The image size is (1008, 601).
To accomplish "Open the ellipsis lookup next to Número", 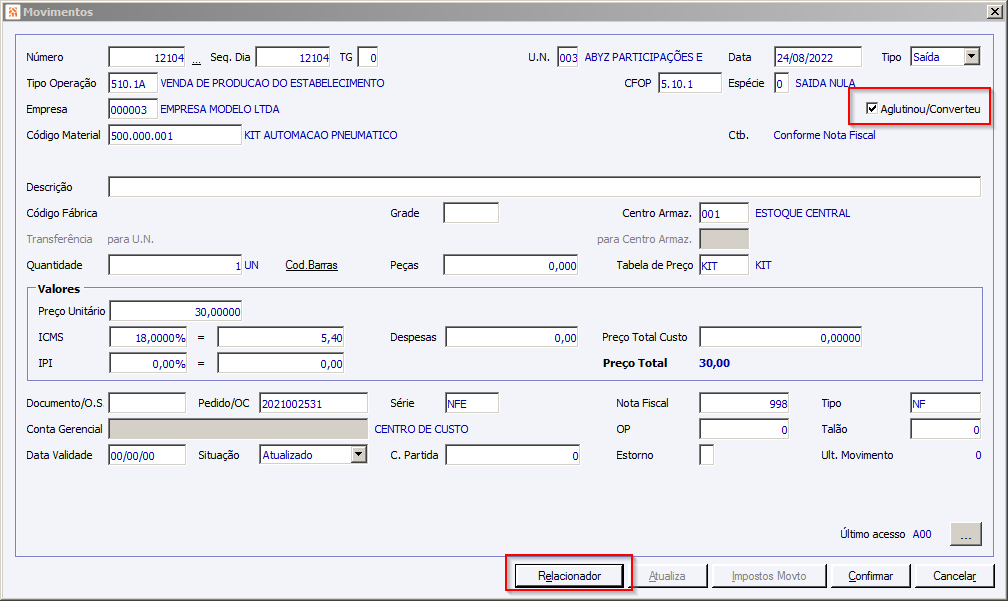I will (196, 60).
